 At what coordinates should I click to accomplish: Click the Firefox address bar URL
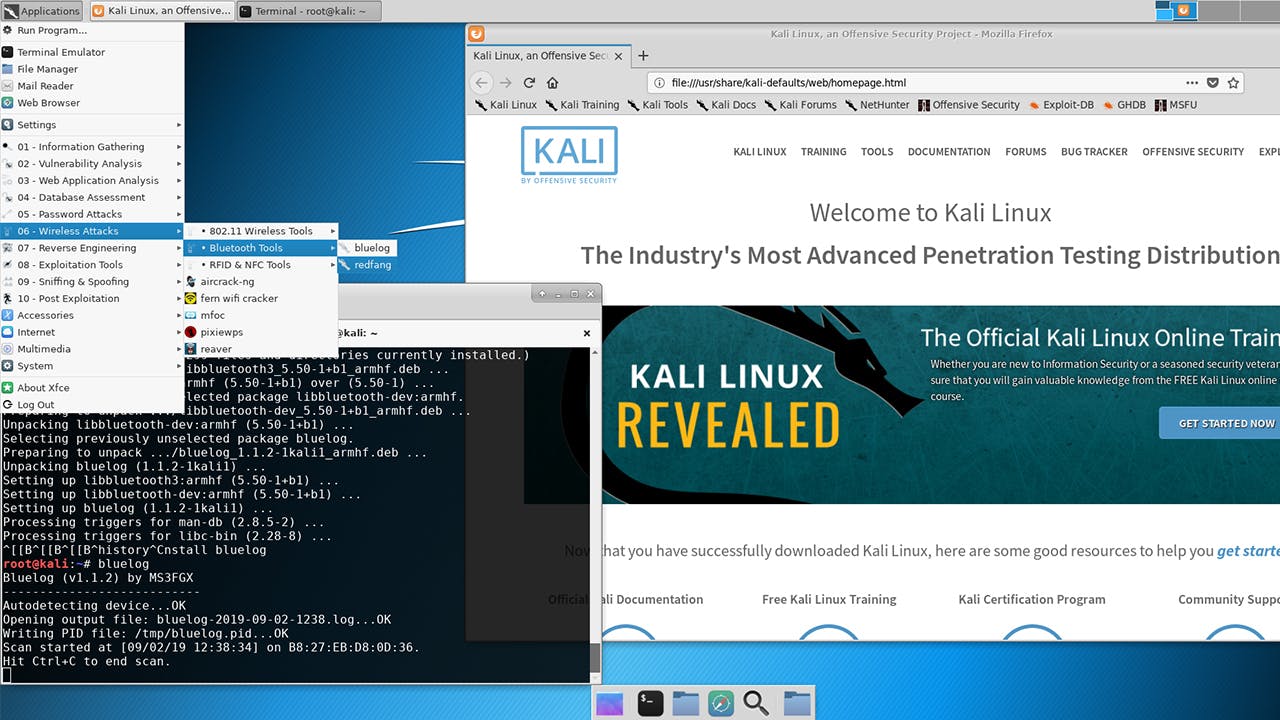pos(788,83)
